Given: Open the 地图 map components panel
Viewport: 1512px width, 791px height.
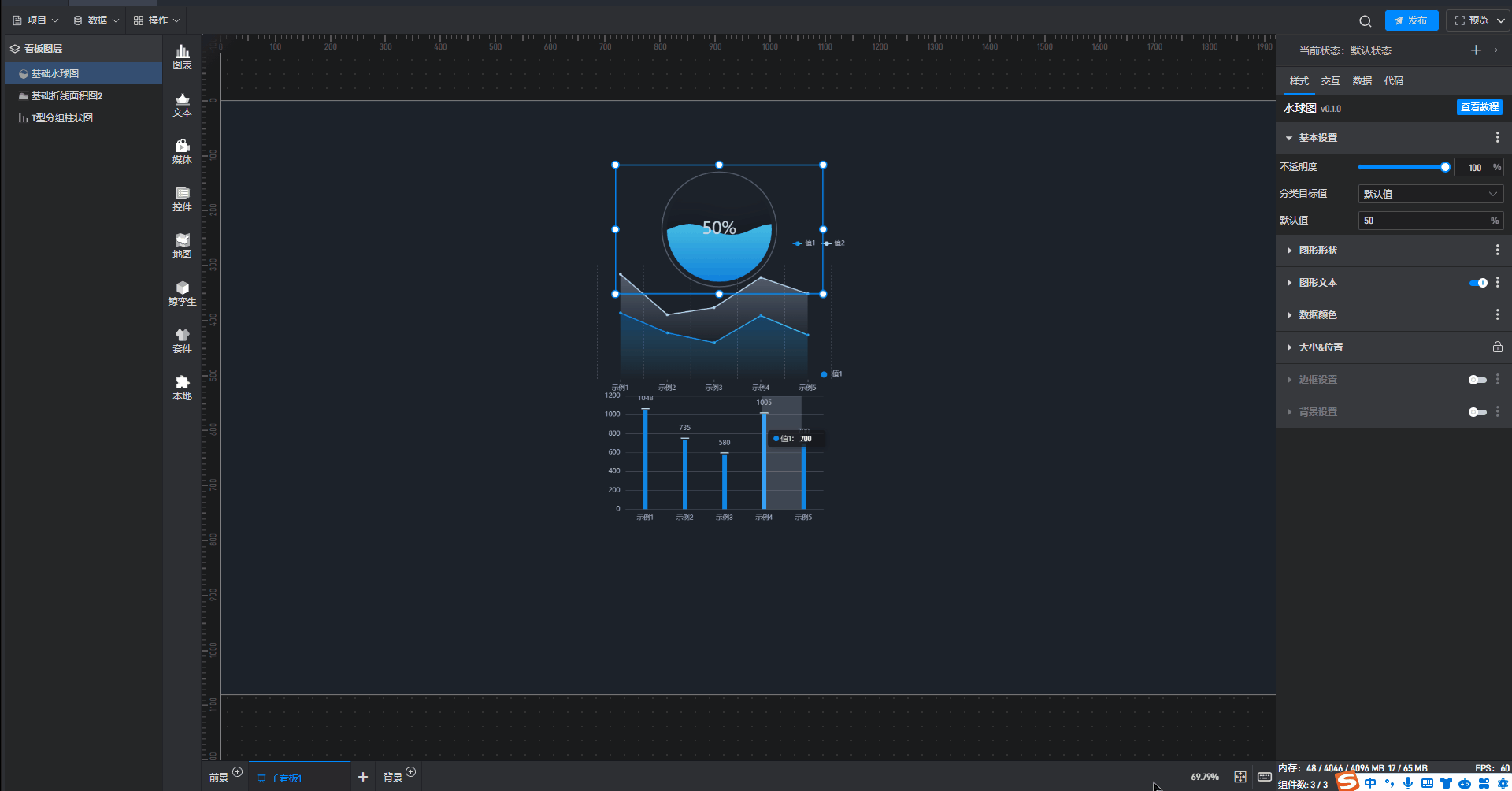Looking at the screenshot, I should coord(182,246).
